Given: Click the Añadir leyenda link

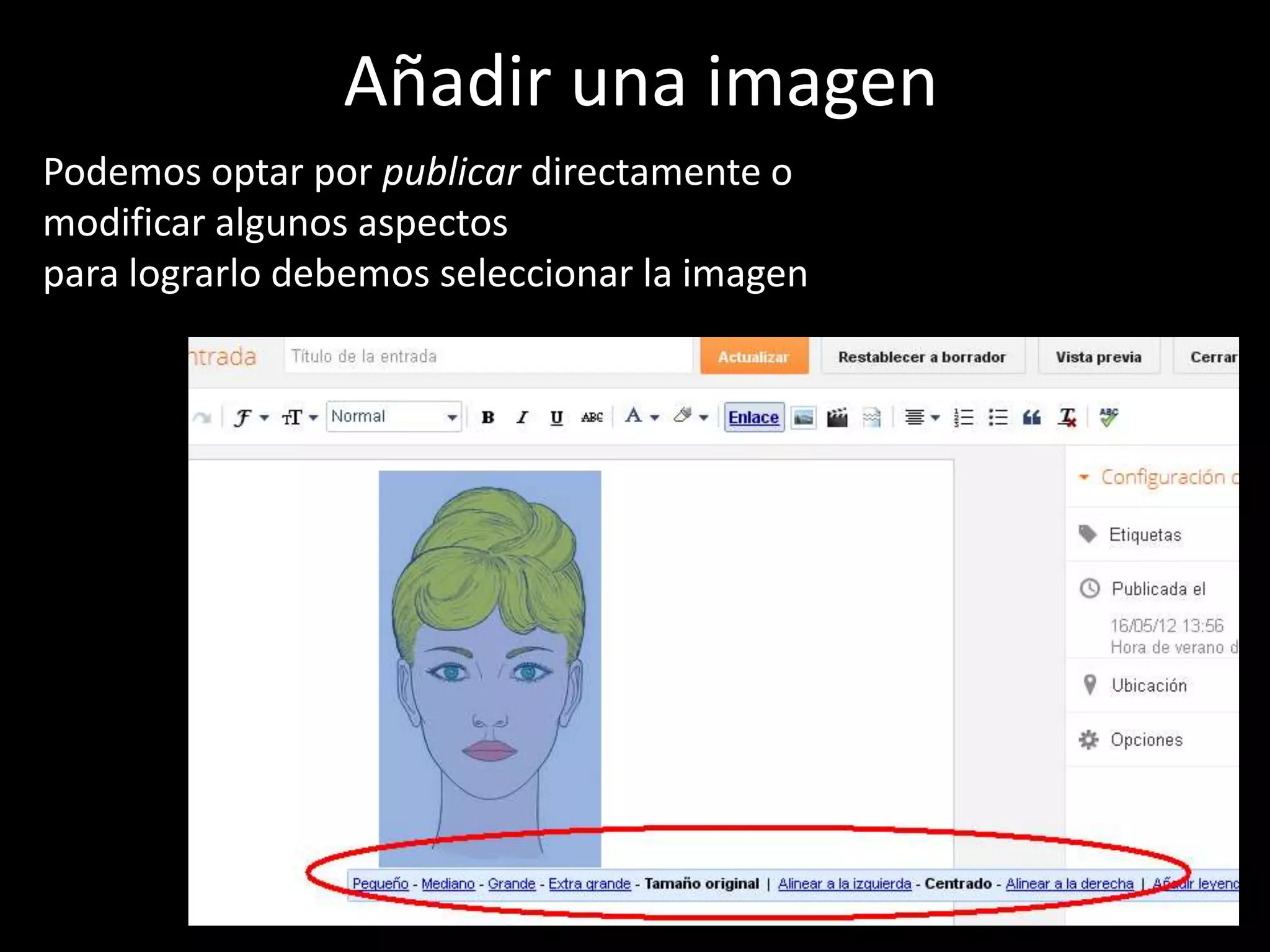Looking at the screenshot, I should 1196,884.
